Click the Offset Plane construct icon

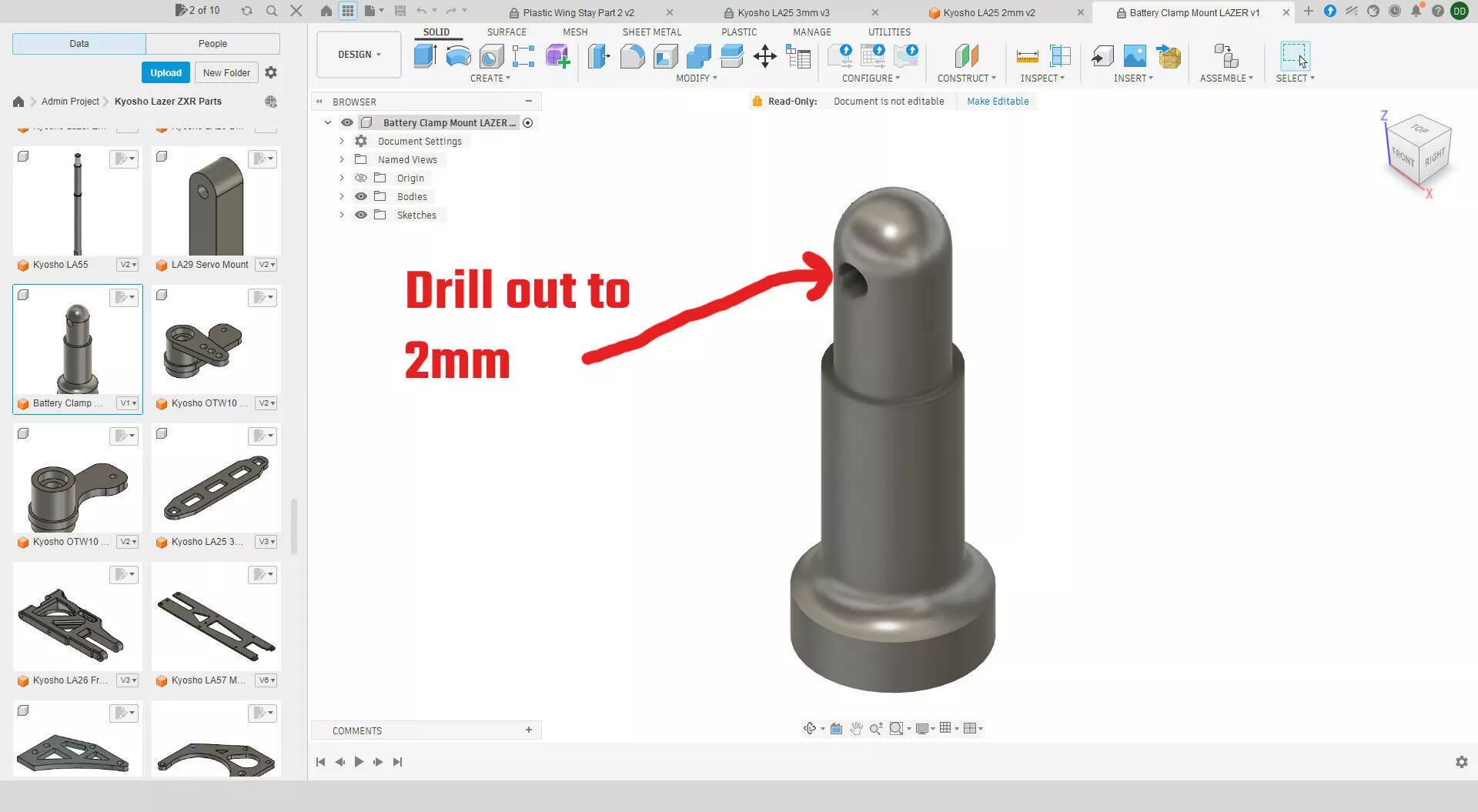coord(966,56)
